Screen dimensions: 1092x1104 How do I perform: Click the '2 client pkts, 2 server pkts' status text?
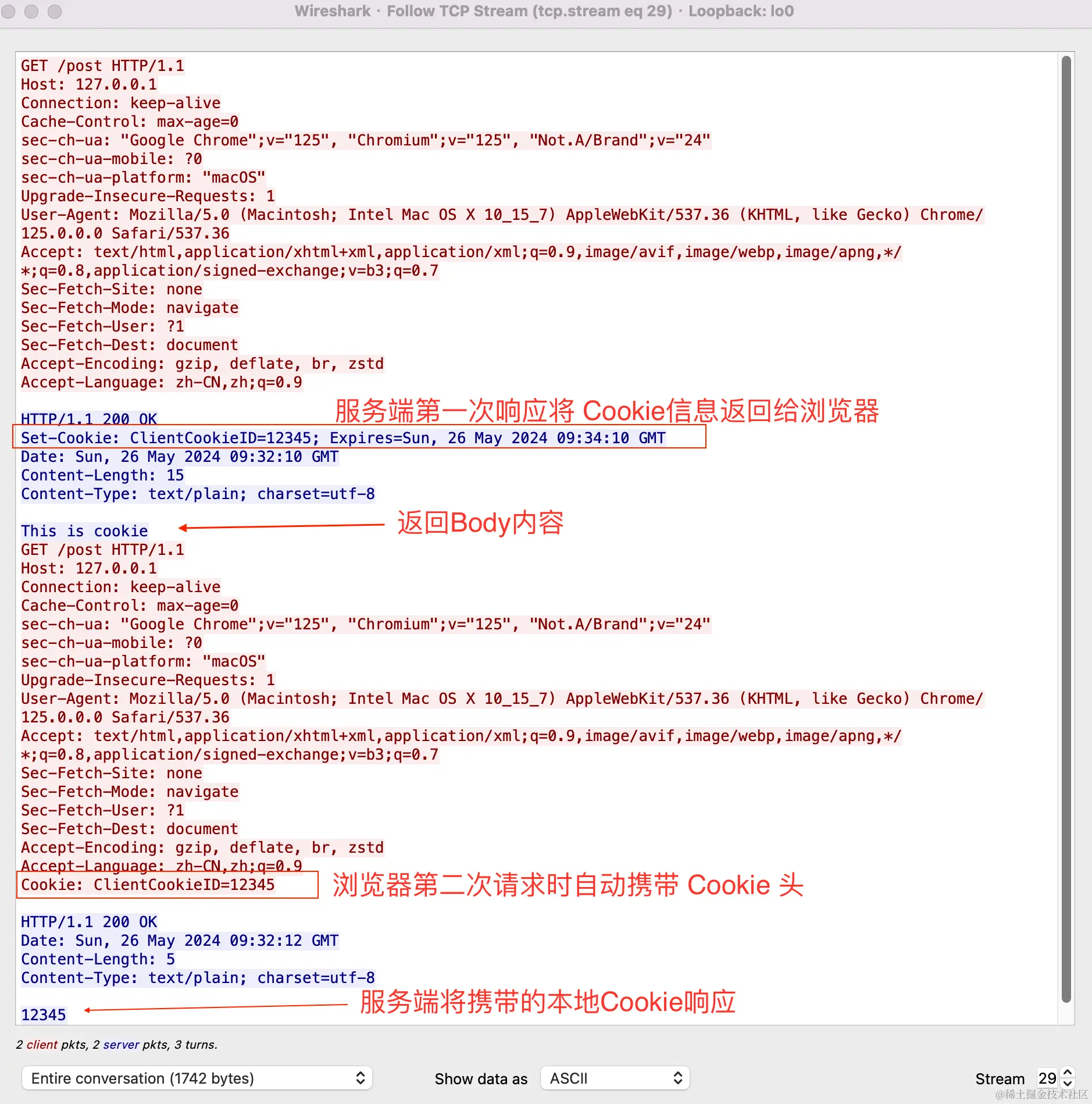point(116,1045)
